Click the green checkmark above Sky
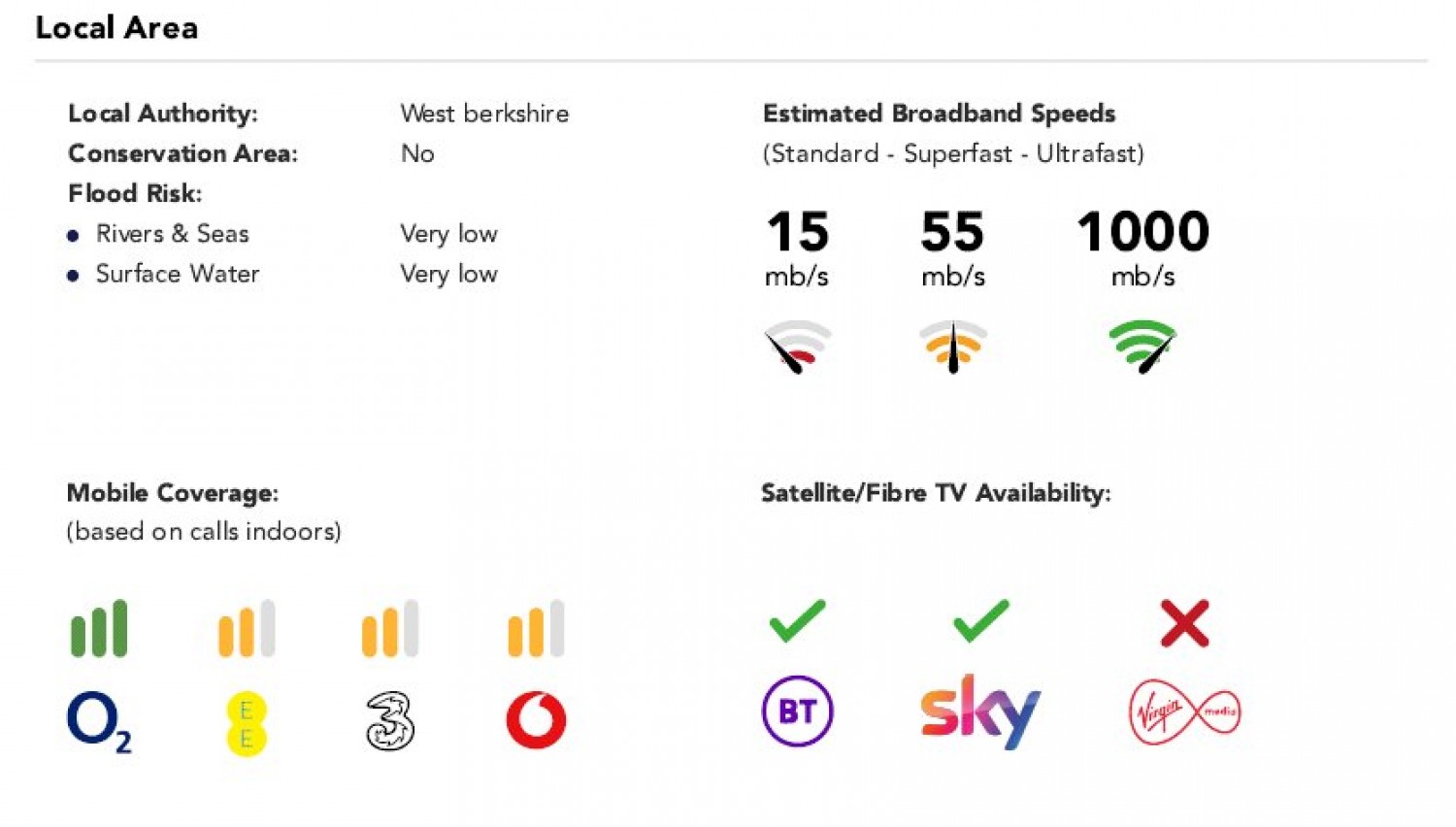 pos(981,621)
